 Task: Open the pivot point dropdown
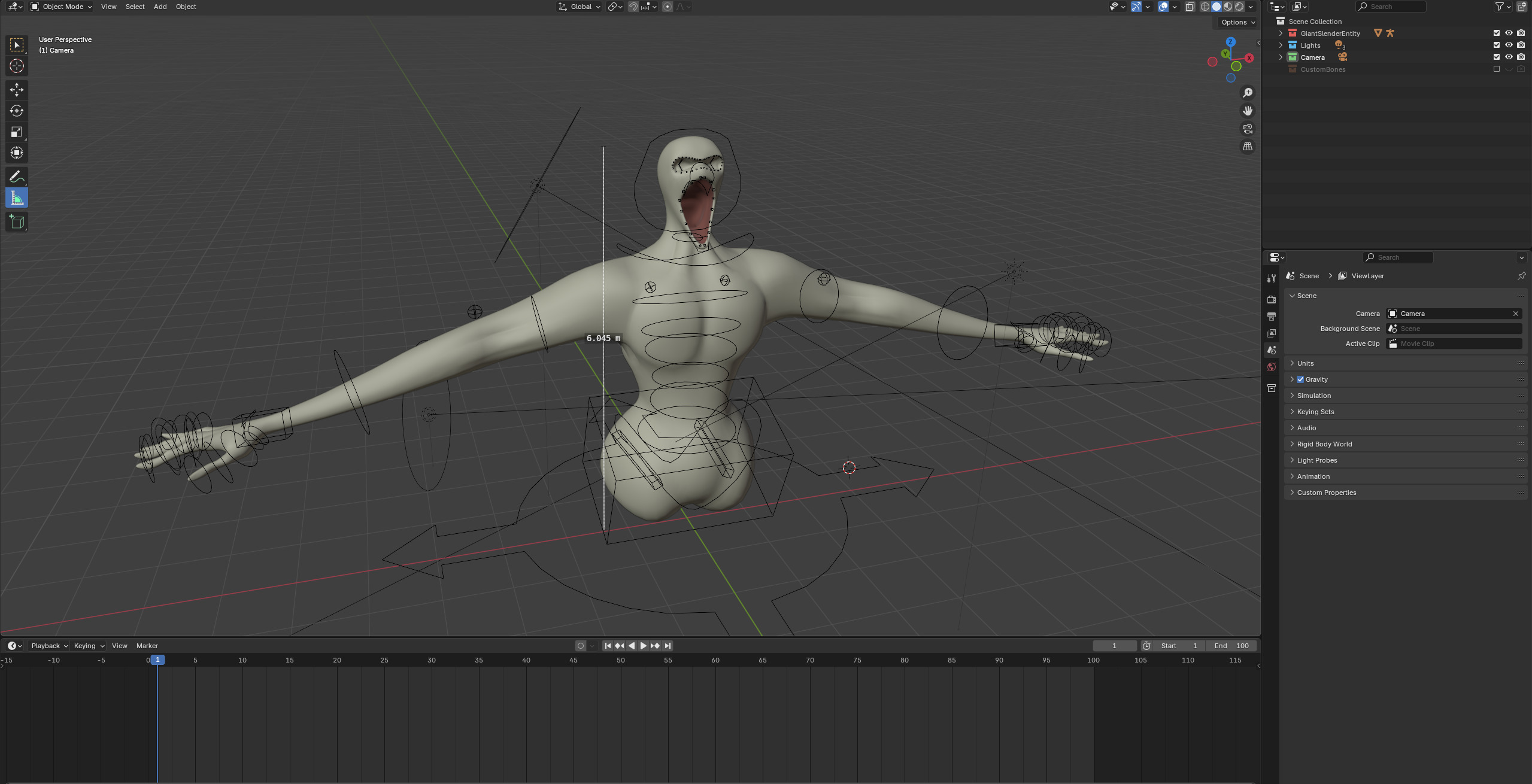point(615,7)
